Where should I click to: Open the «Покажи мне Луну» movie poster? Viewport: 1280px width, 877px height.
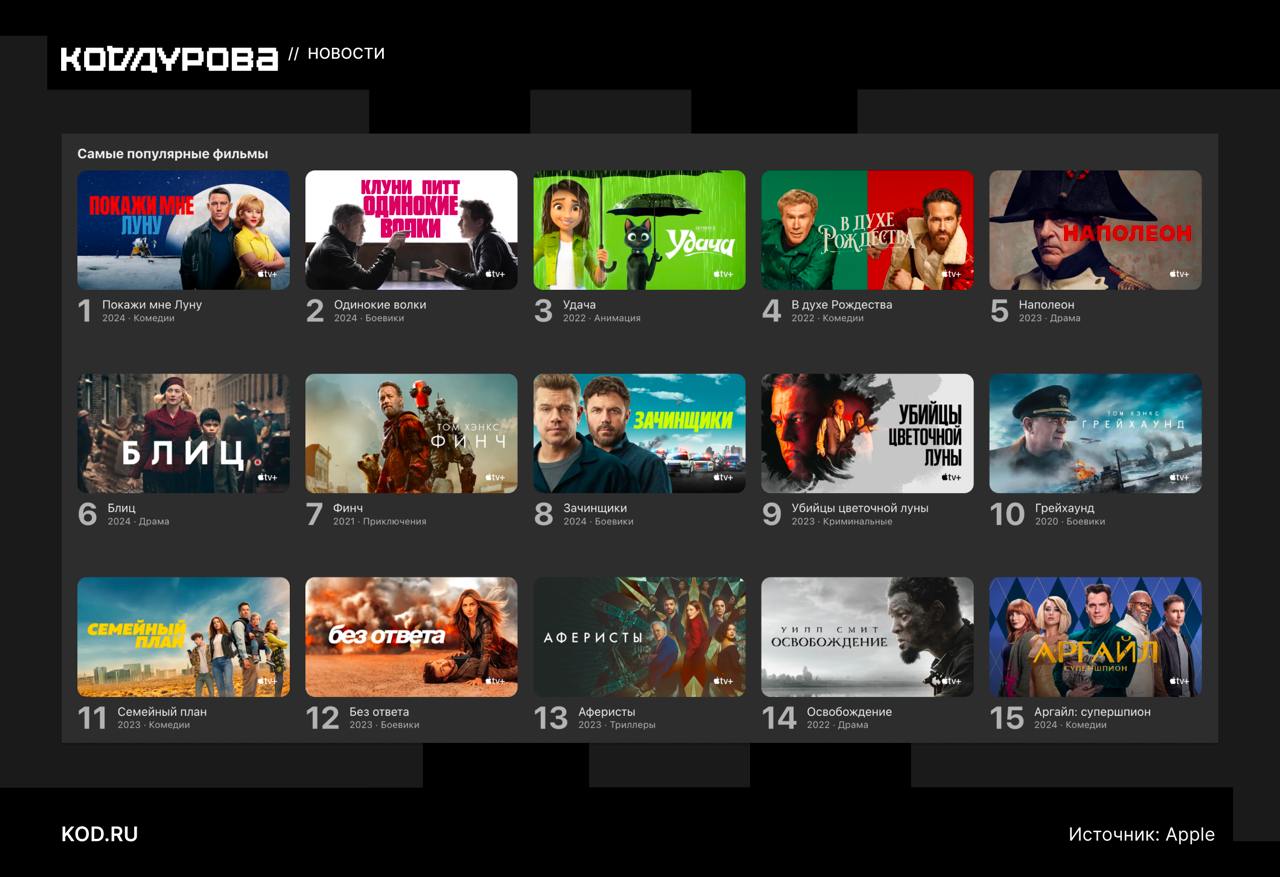click(x=183, y=230)
